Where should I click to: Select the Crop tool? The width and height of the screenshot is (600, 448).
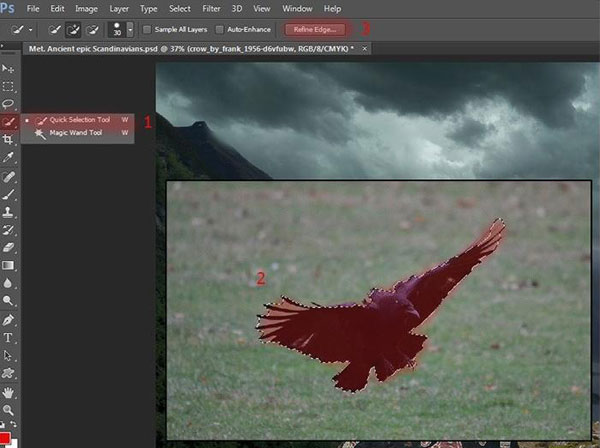click(8, 139)
